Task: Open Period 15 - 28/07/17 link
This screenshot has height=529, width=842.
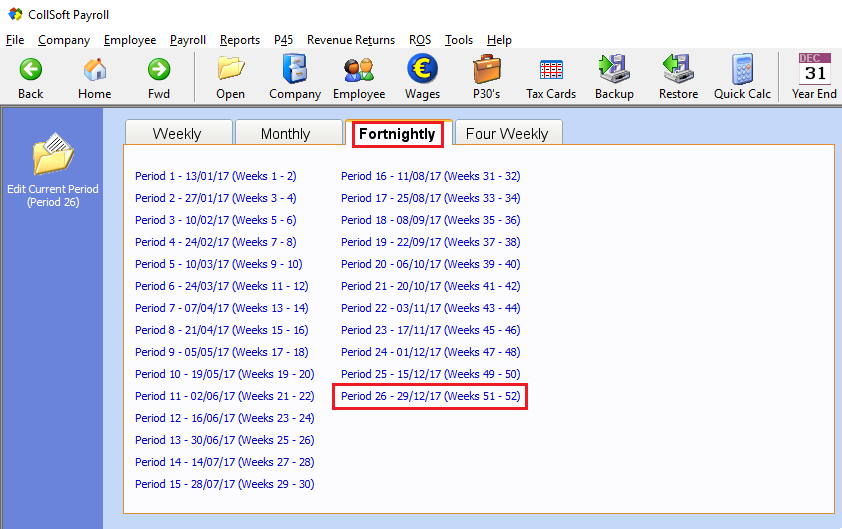Action: [224, 484]
